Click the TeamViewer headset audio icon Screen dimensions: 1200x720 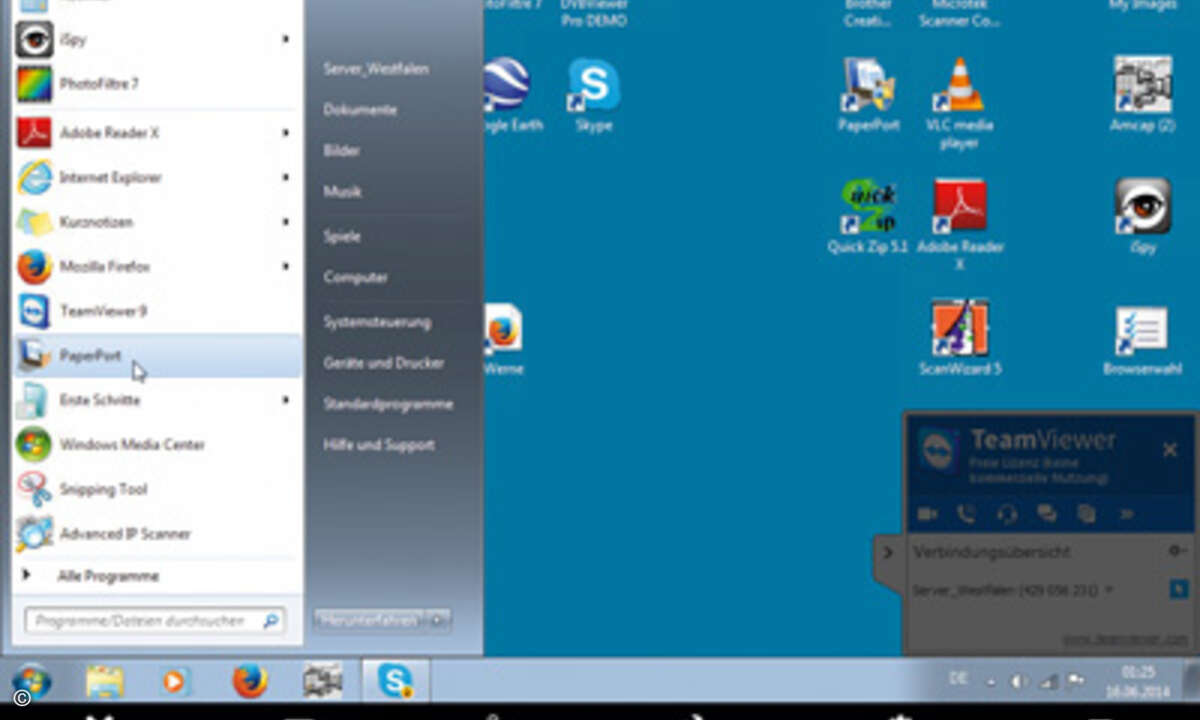[1007, 514]
